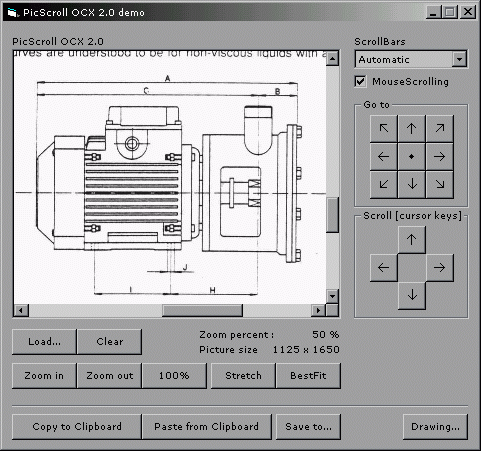The height and width of the screenshot is (451, 481).
Task: Click the '50 %' zoom value
Action: tap(326, 335)
